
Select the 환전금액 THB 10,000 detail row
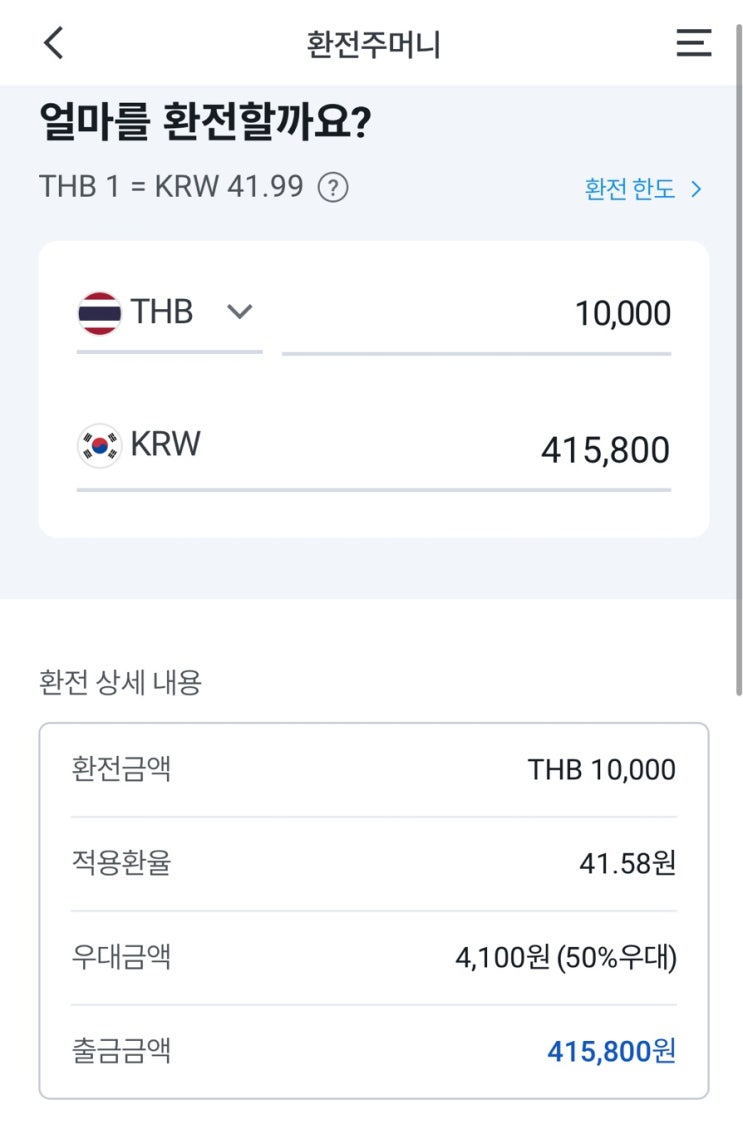[x=373, y=770]
